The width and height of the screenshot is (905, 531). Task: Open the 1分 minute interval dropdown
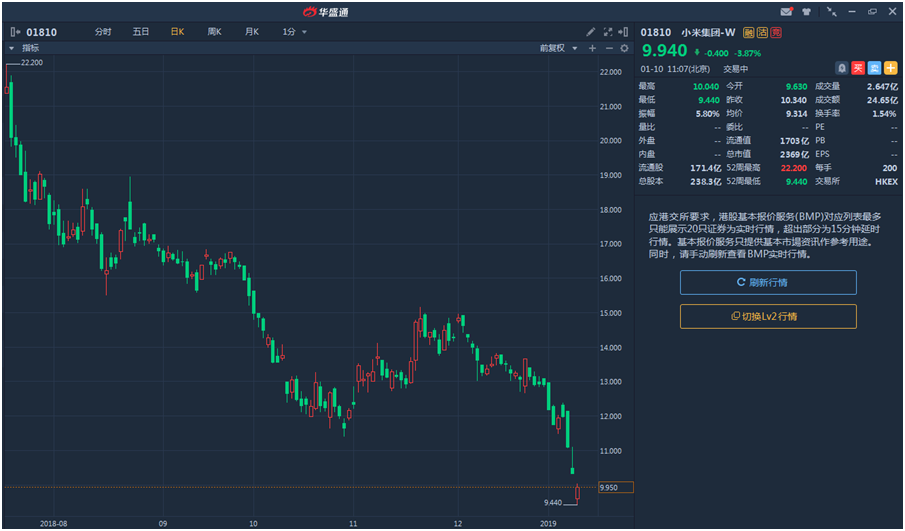[x=294, y=32]
